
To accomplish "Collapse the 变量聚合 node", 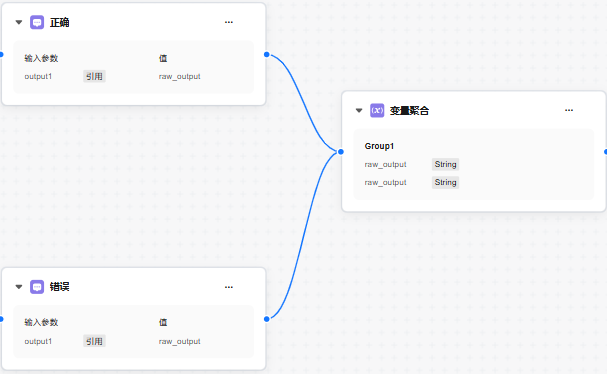I will click(359, 111).
